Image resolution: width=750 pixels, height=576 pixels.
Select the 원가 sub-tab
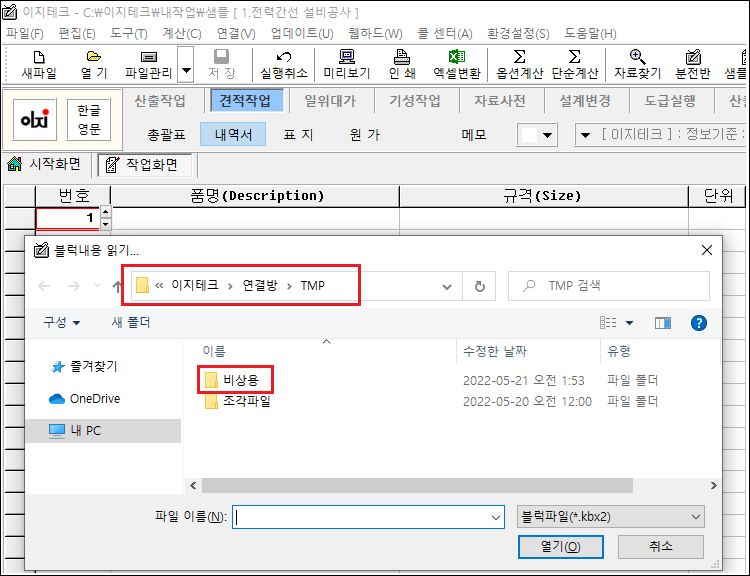pos(364,134)
